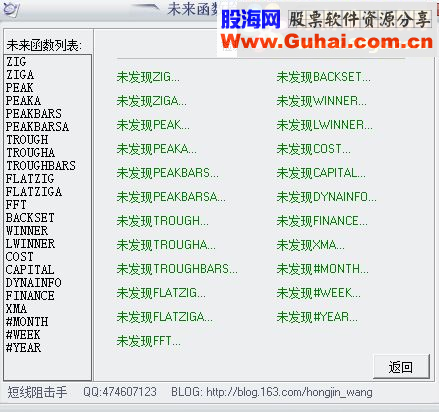
Task: Select DYNAINFO in the function list
Action: tap(34, 283)
